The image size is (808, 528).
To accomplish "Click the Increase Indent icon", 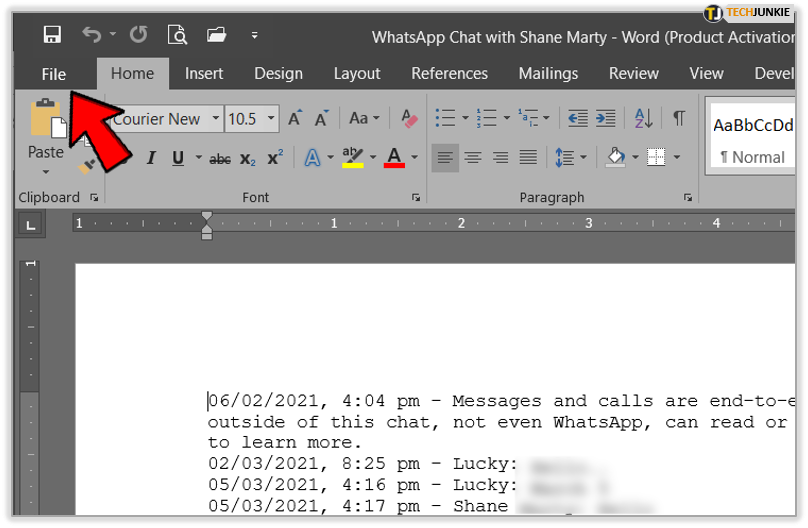I will [606, 118].
